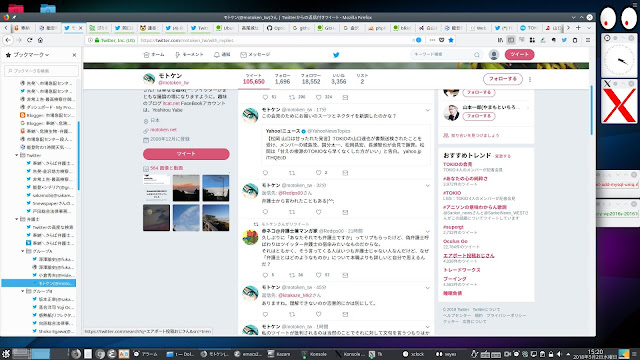Open the エアポート投稿おじさん trend link
Viewport: 640px width, 360px height.
[x=469, y=256]
